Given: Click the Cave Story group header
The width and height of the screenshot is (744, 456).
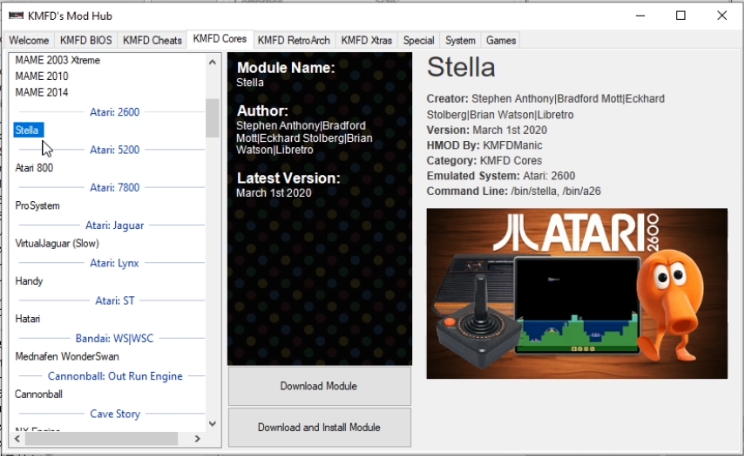Looking at the screenshot, I should (115, 414).
